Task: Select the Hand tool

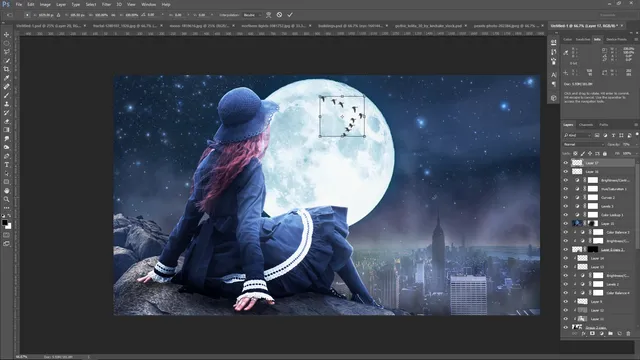Action: click(x=7, y=191)
